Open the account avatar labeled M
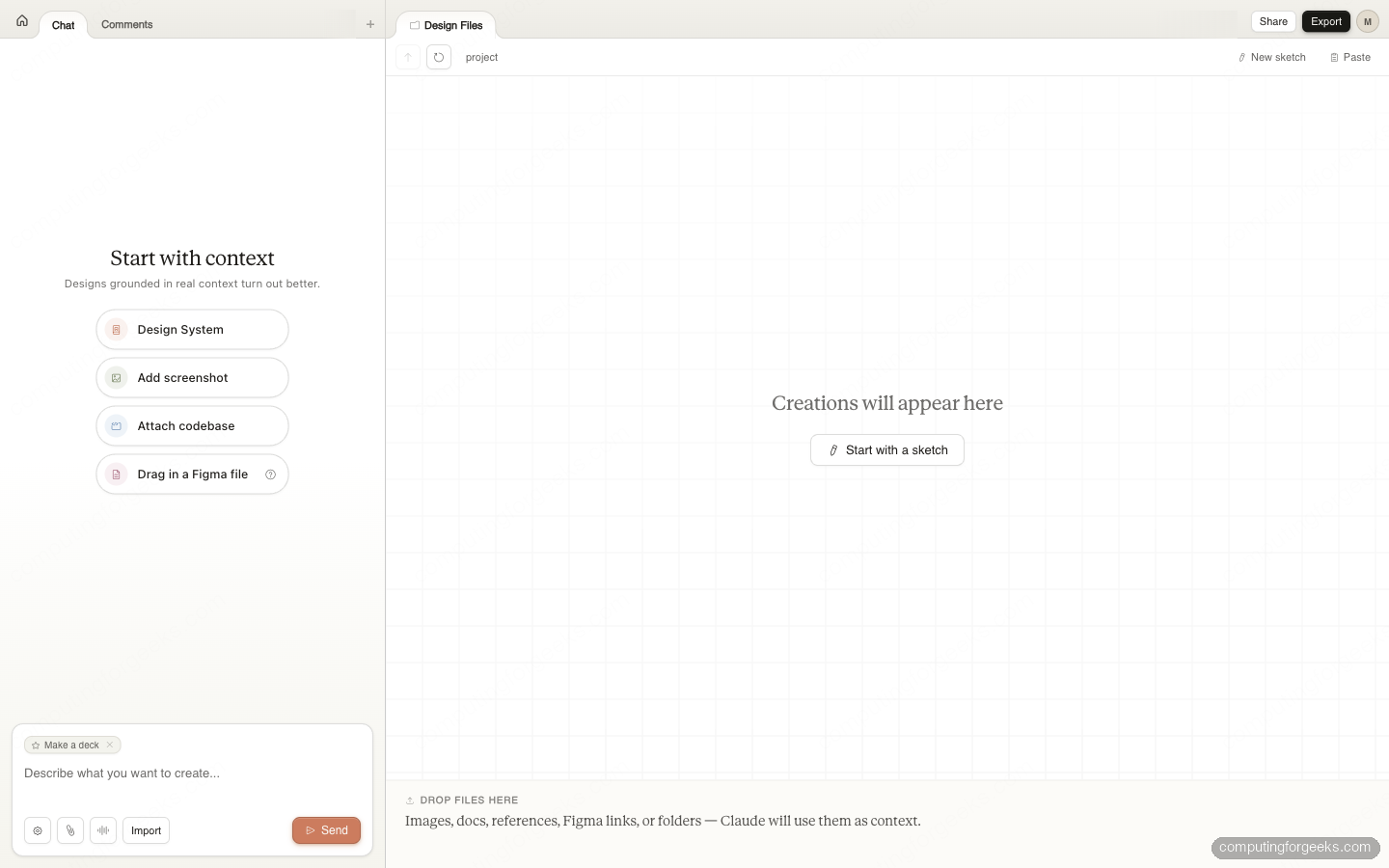1389x868 pixels. coord(1368,20)
